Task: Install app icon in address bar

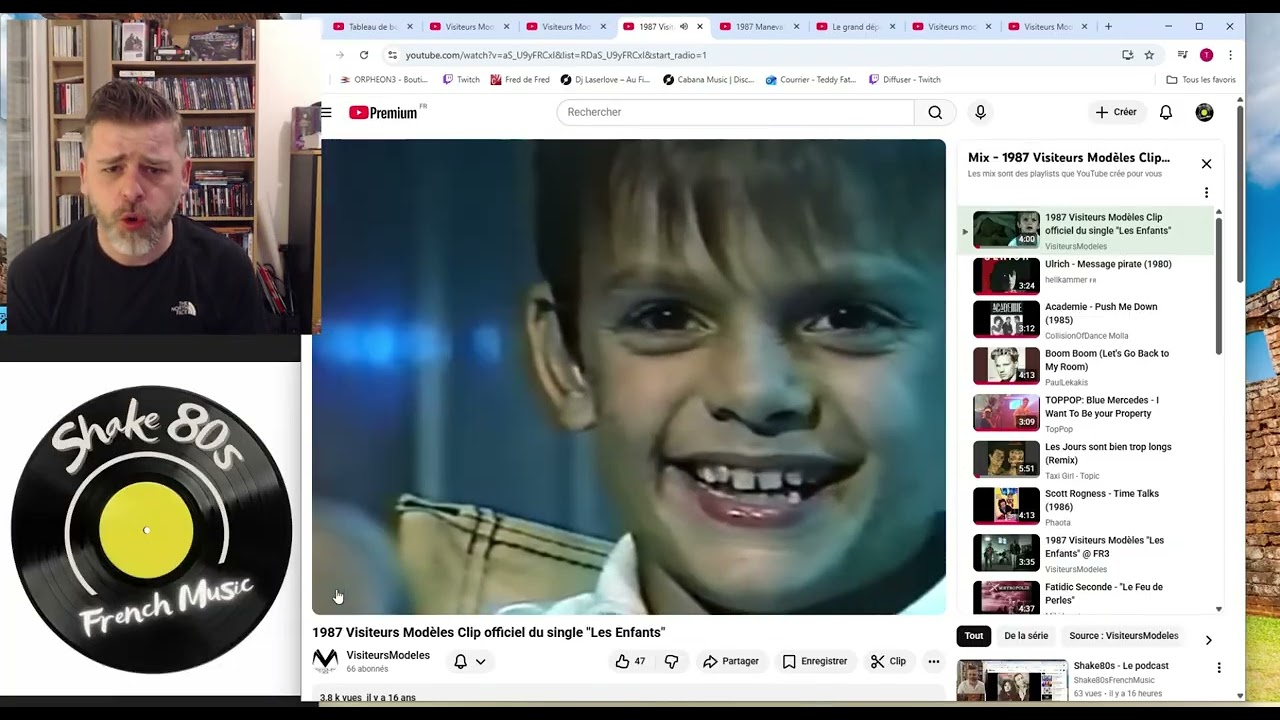Action: click(1127, 55)
